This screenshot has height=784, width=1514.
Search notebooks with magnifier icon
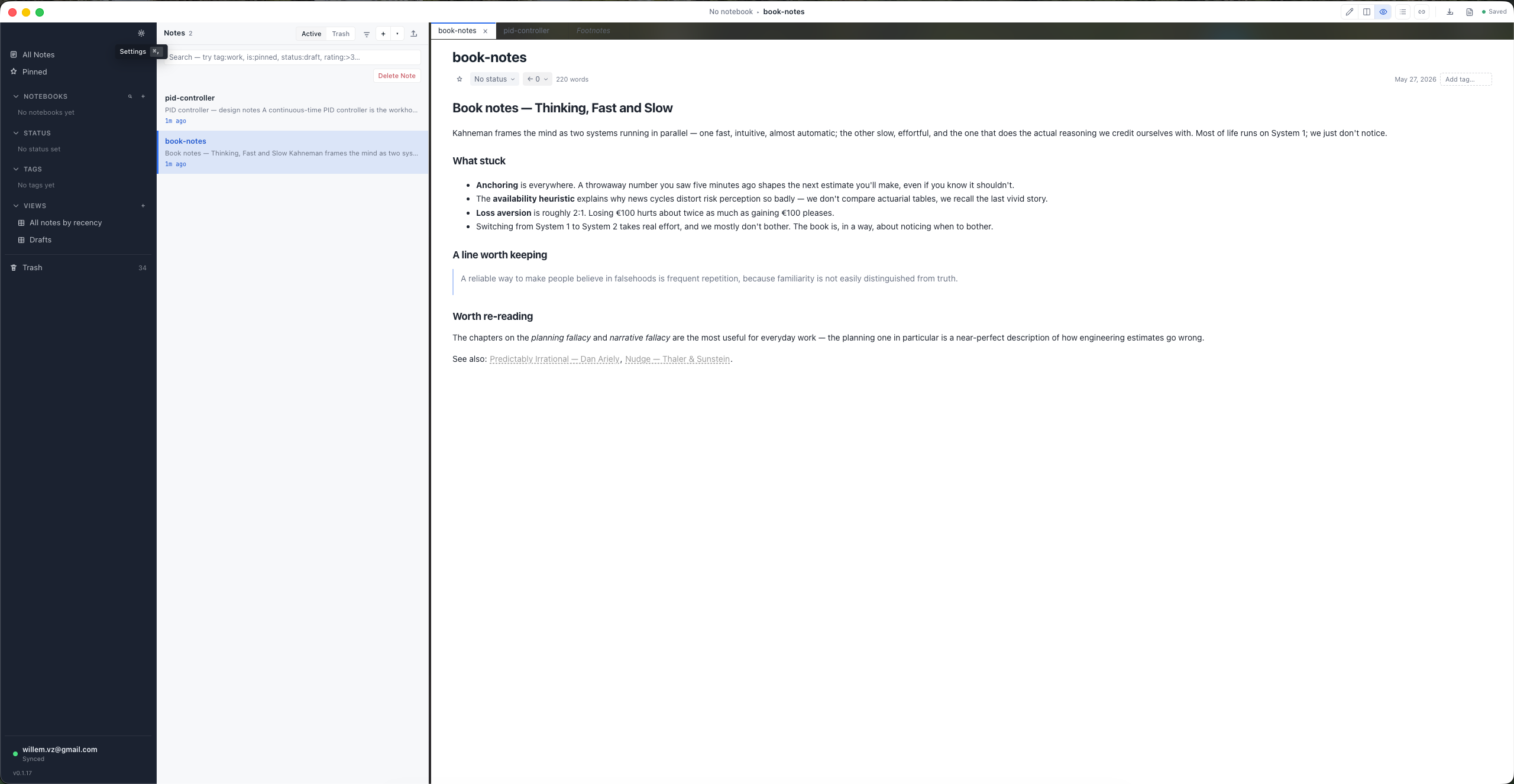coord(130,96)
